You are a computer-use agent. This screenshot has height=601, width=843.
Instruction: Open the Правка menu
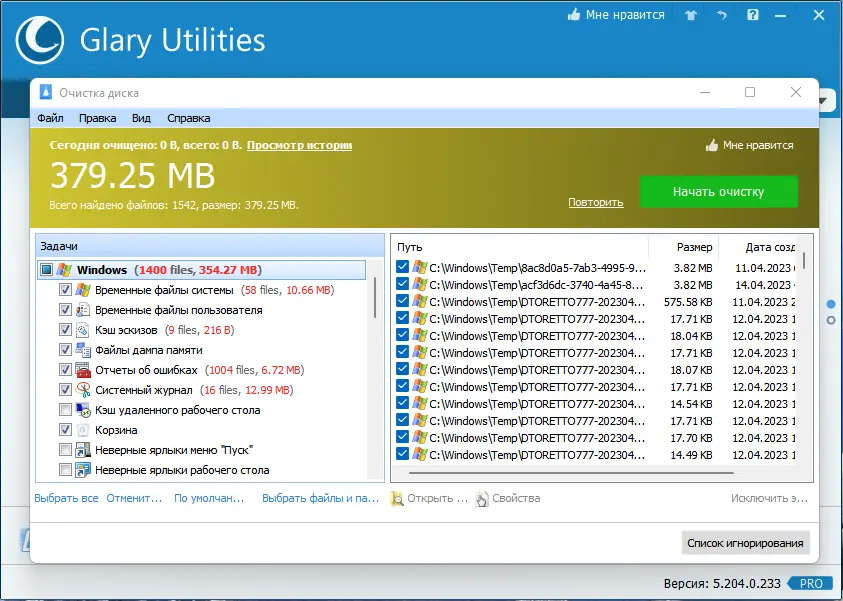click(97, 118)
